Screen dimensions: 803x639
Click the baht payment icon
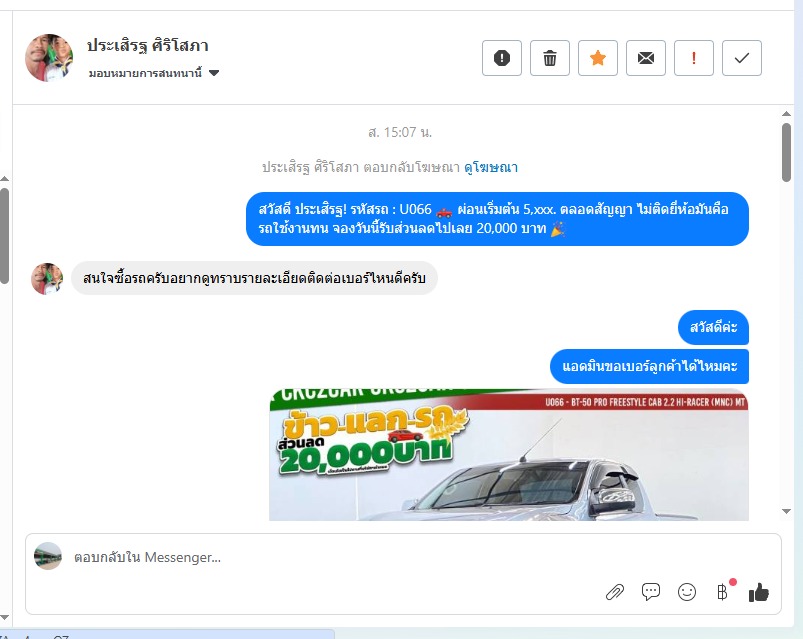coord(722,592)
